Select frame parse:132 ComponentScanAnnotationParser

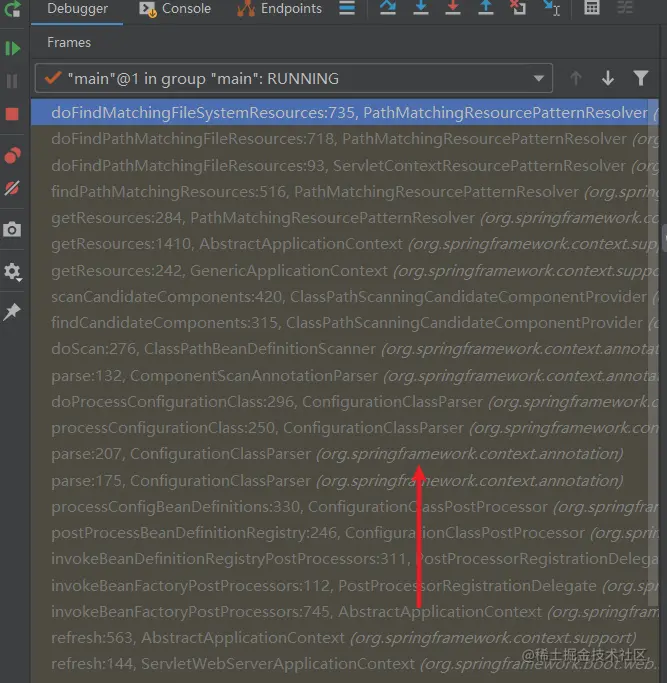click(x=344, y=375)
